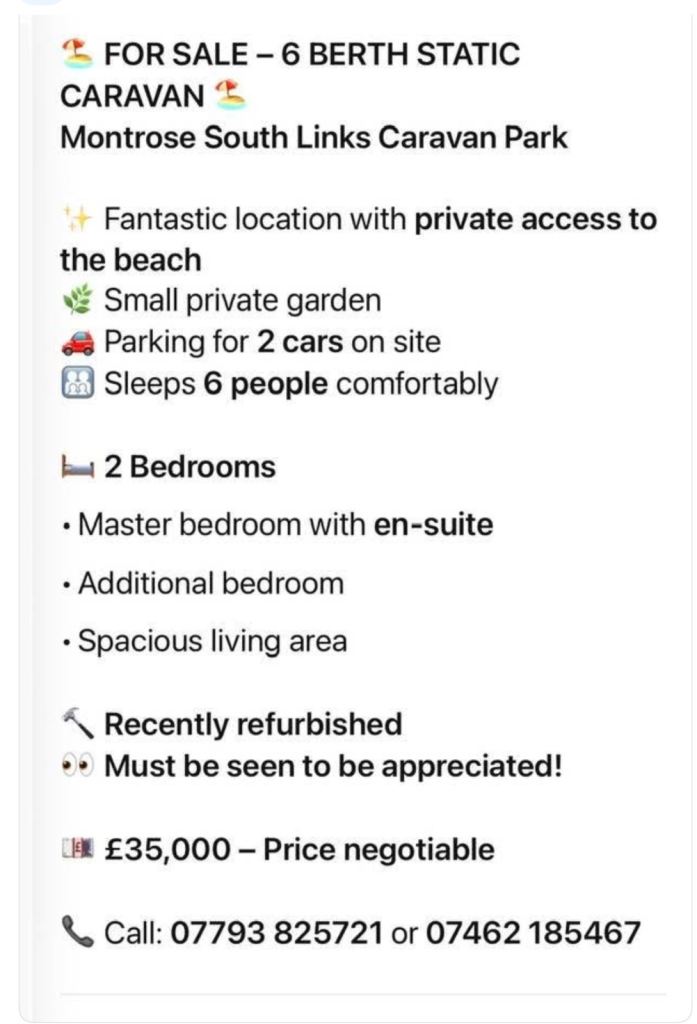
Task: Click the beach umbrella emoji after CARAVAN
Action: tap(230, 96)
